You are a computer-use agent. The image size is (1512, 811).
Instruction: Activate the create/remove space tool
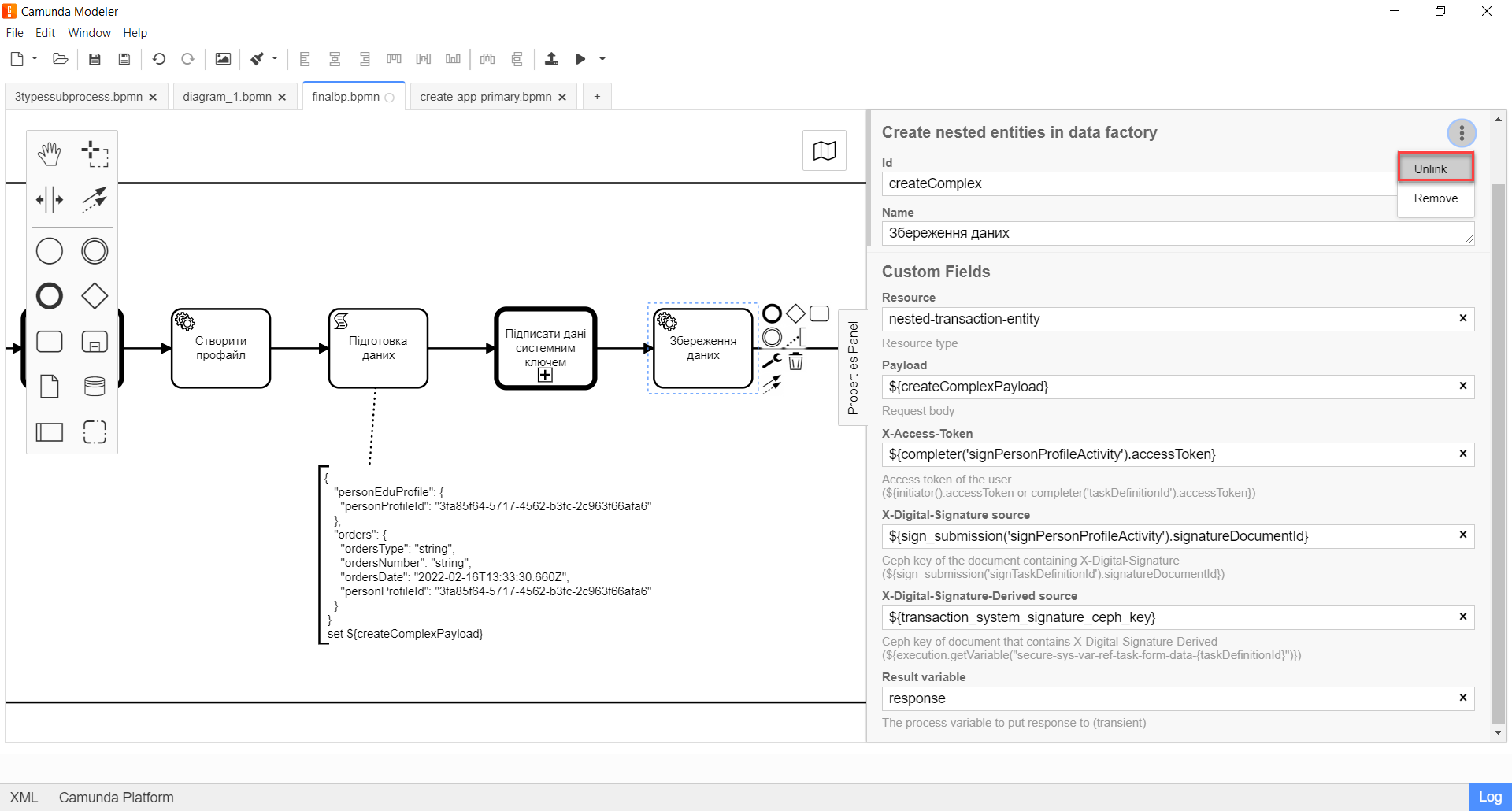[50, 200]
